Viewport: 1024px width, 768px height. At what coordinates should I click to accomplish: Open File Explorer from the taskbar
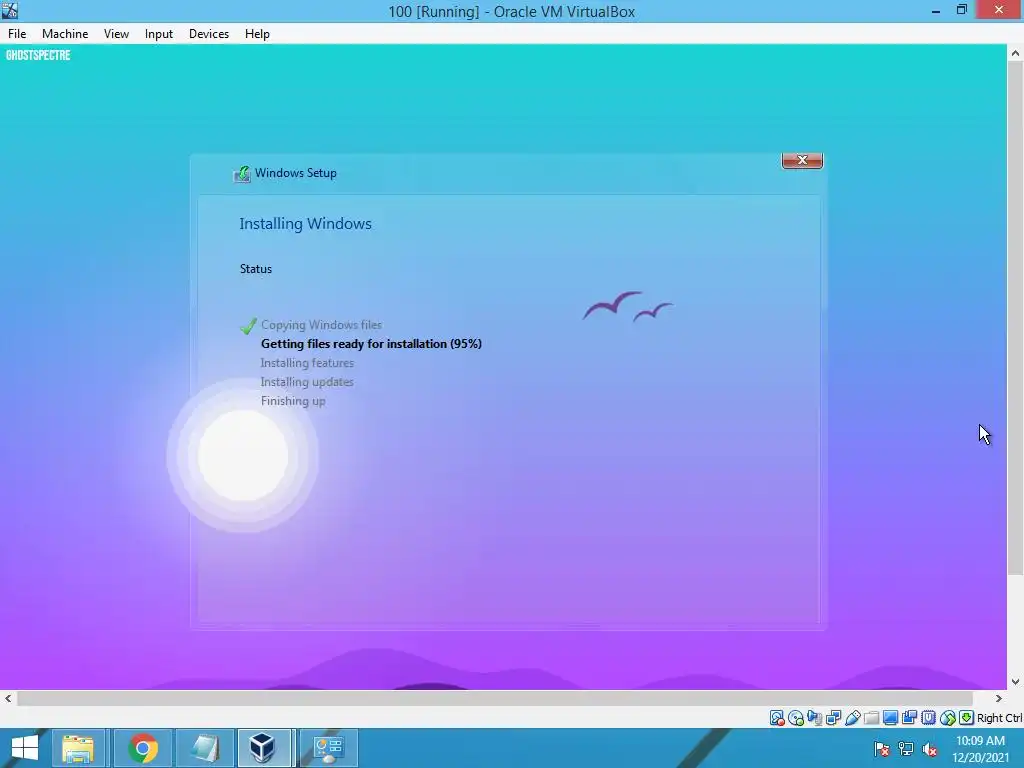point(78,748)
